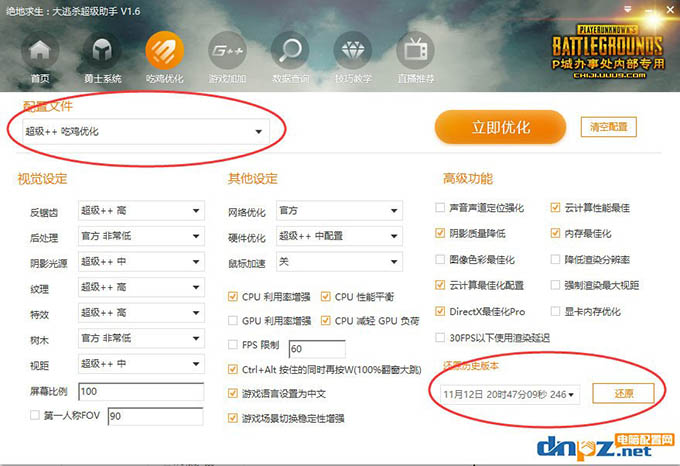This screenshot has width=680, height=466.
Task: Expand the 阴影光源 dropdown
Action: [141, 262]
